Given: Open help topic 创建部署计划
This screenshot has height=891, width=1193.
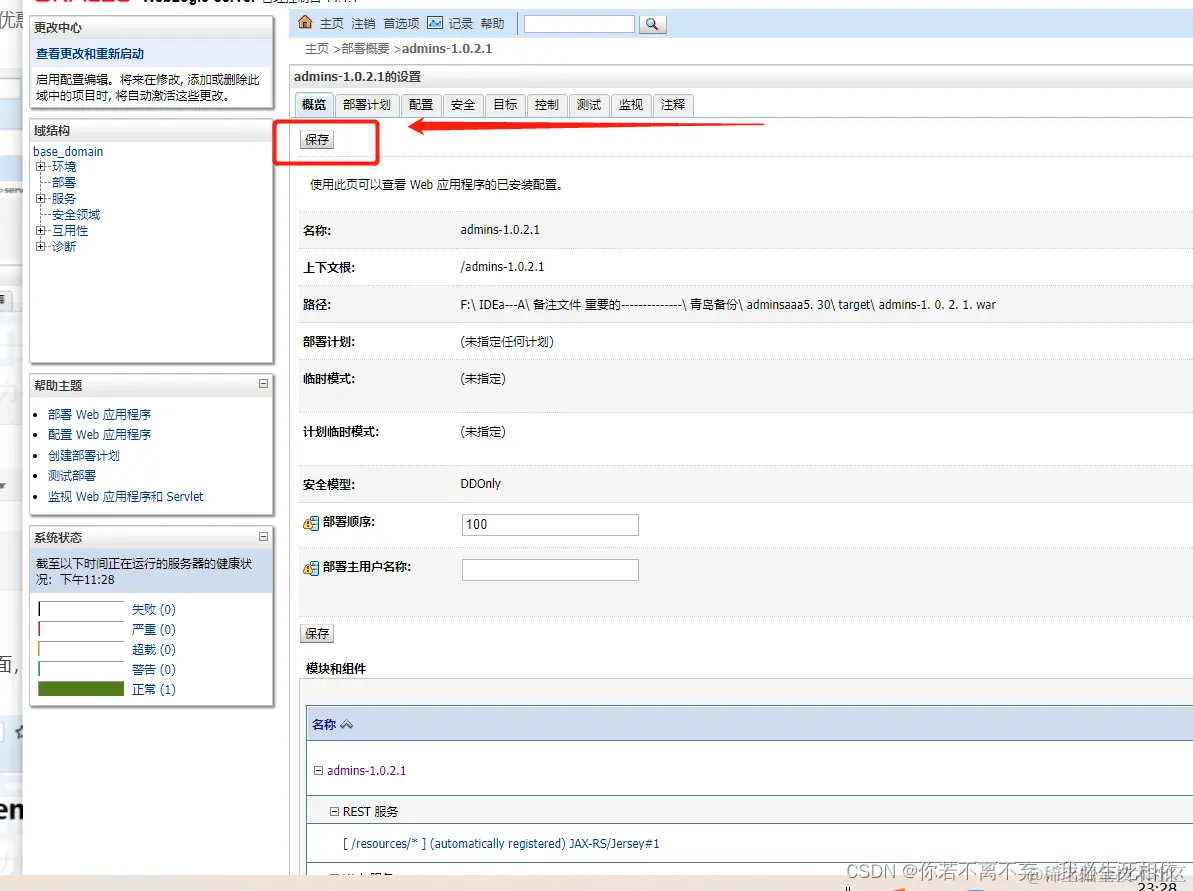Looking at the screenshot, I should click(84, 455).
